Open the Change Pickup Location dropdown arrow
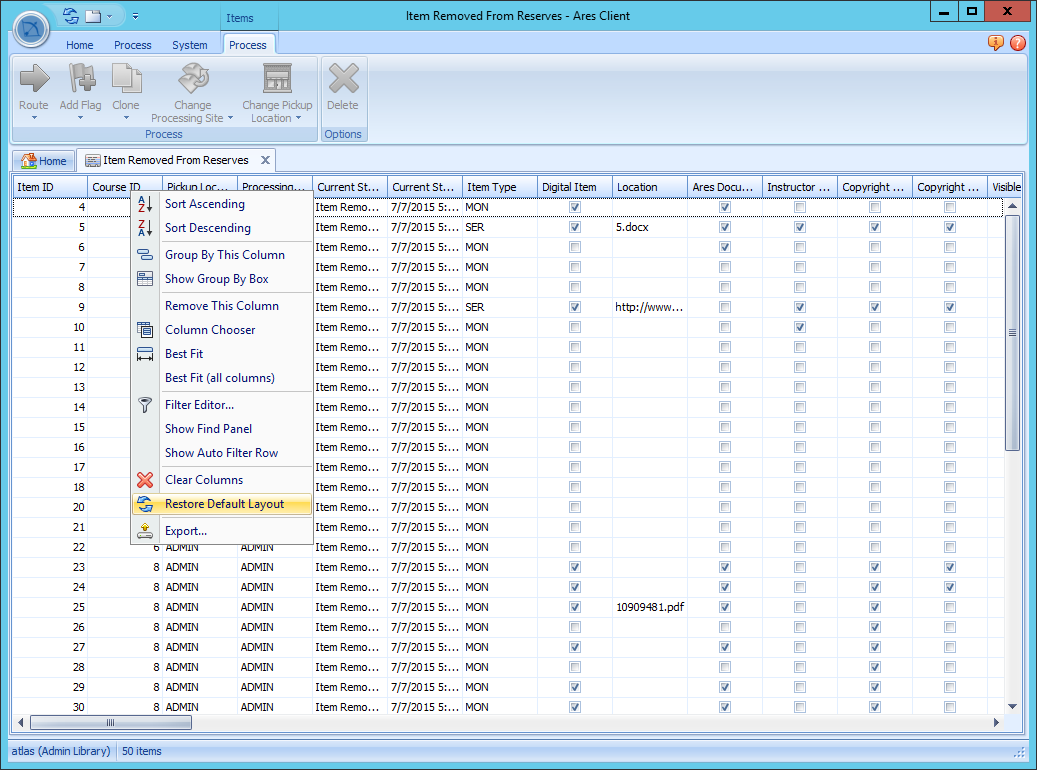Image resolution: width=1037 pixels, height=770 pixels. tap(298, 118)
